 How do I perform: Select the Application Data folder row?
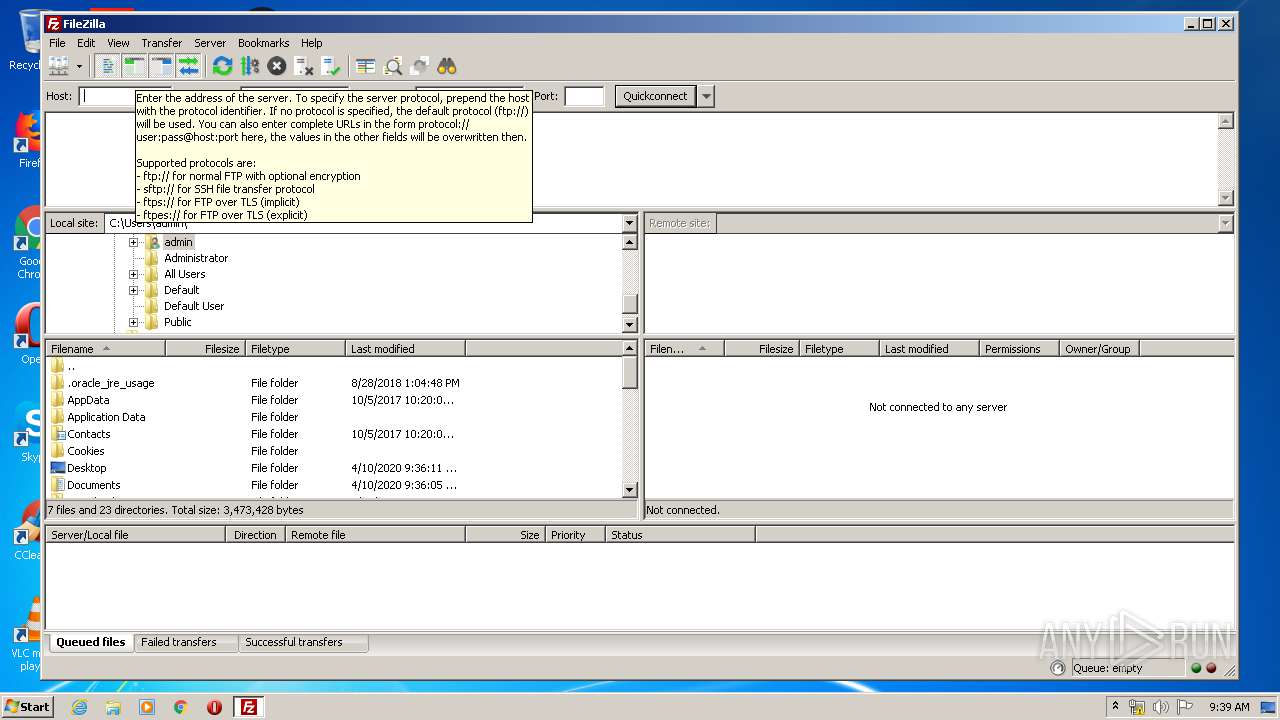[334, 417]
